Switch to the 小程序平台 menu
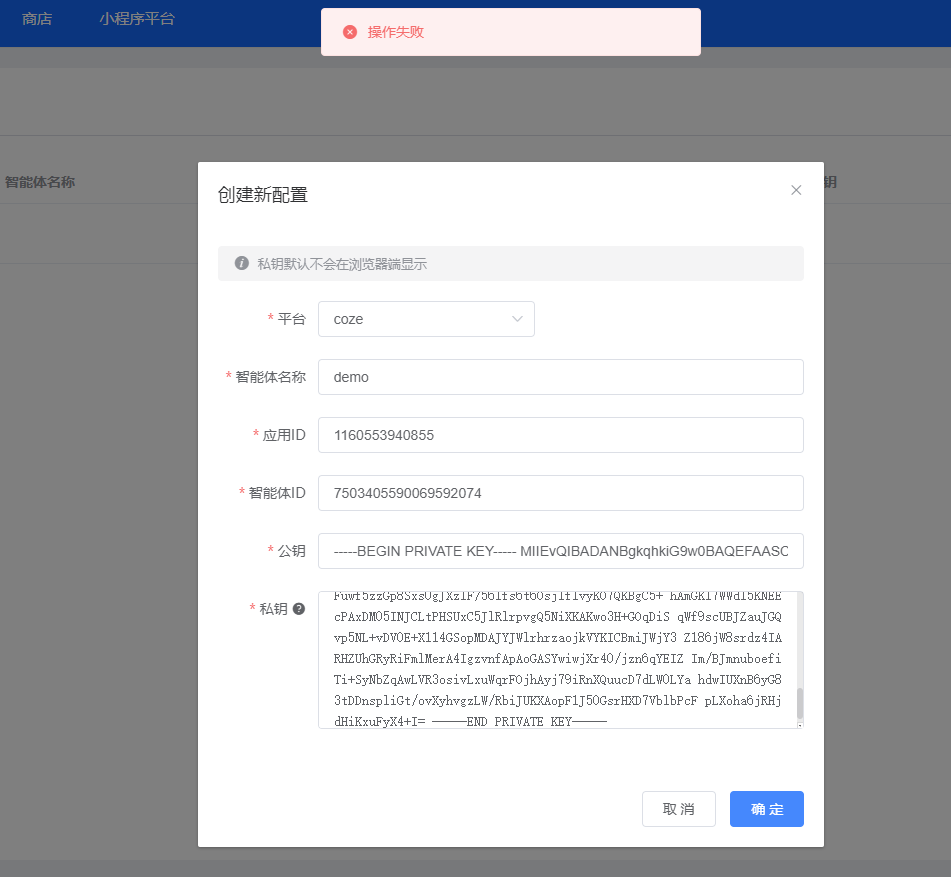The height and width of the screenshot is (877, 951). [x=137, y=18]
